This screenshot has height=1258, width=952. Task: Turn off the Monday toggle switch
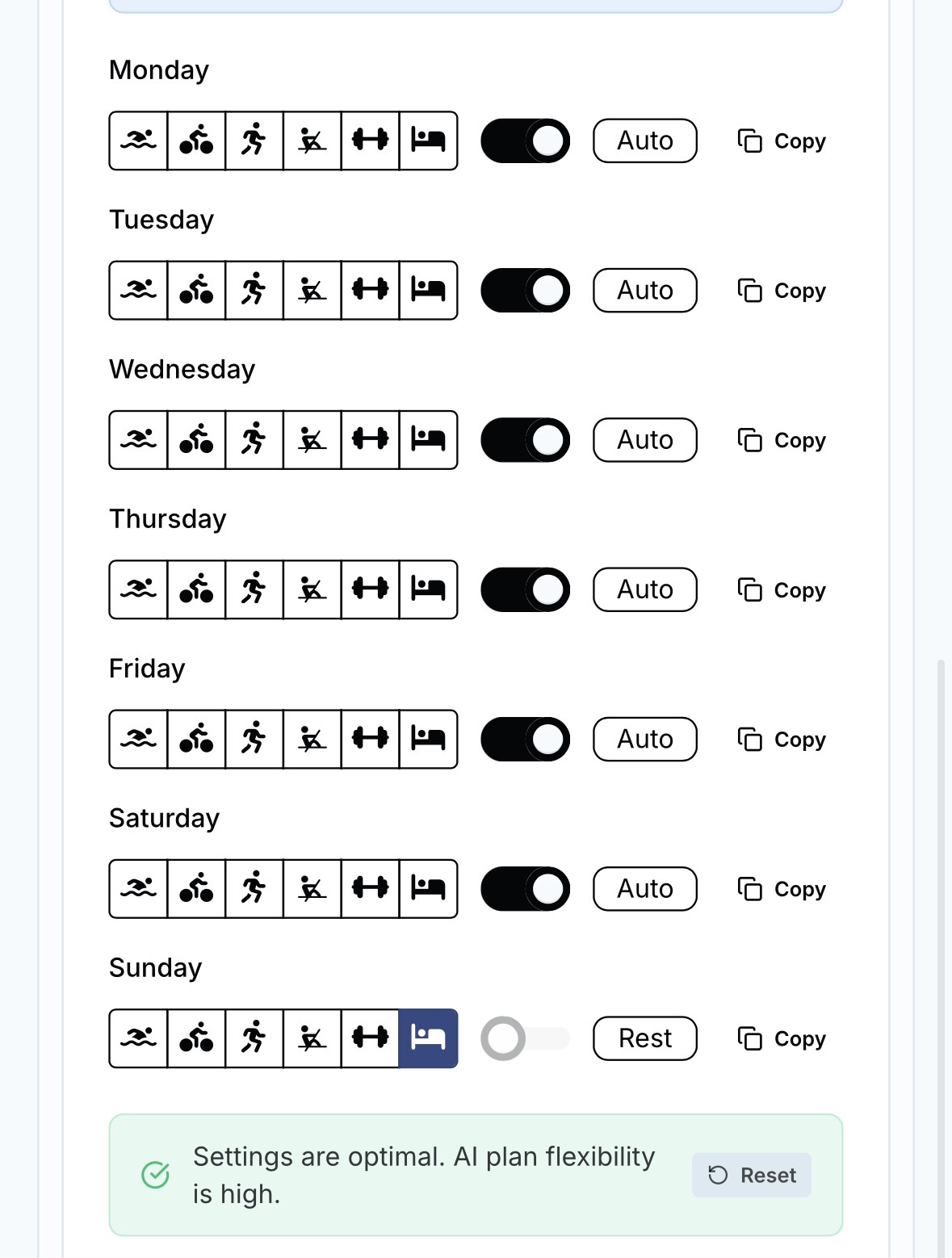(525, 140)
